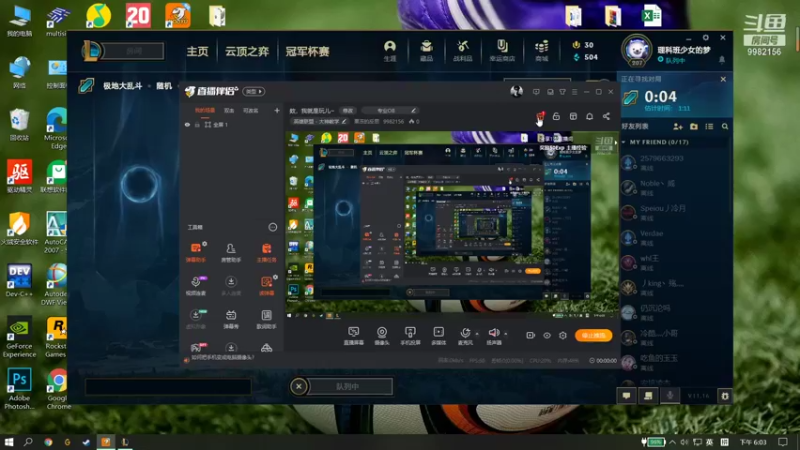Lock the 全屏 1 source
The width and height of the screenshot is (800, 450).
click(x=197, y=124)
